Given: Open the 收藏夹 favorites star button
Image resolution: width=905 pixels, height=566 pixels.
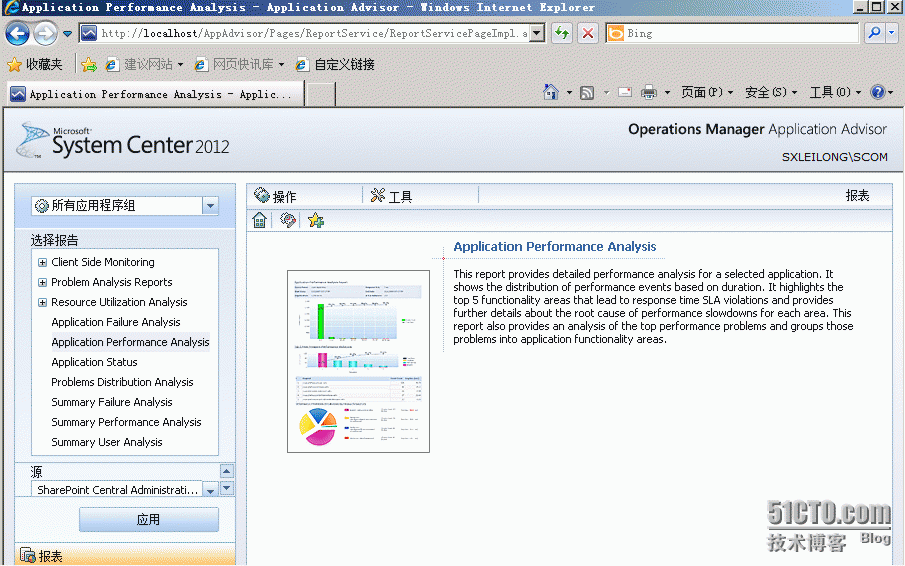Looking at the screenshot, I should [x=35, y=65].
